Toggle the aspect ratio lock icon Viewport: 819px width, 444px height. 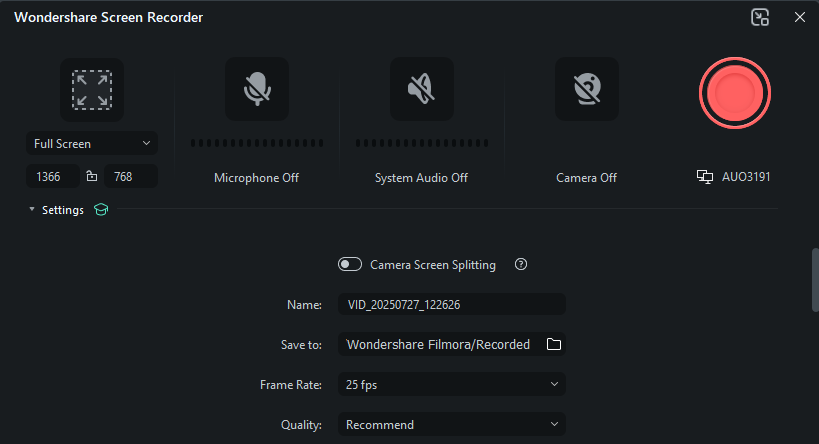pos(92,176)
